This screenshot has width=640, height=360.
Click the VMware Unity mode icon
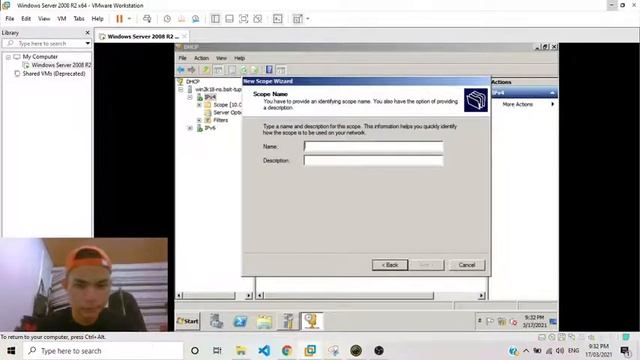(x=258, y=19)
